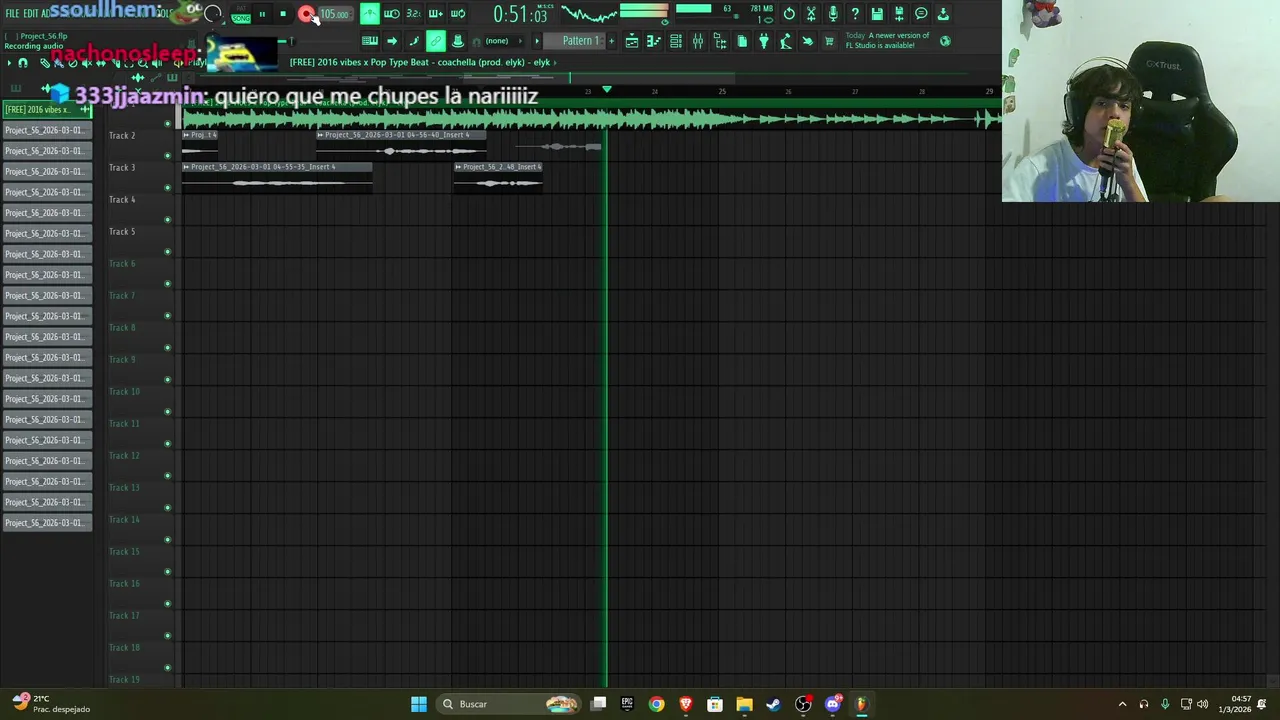Click the arrow left of Pattern 1
The width and height of the screenshot is (1280, 720).
tap(538, 41)
